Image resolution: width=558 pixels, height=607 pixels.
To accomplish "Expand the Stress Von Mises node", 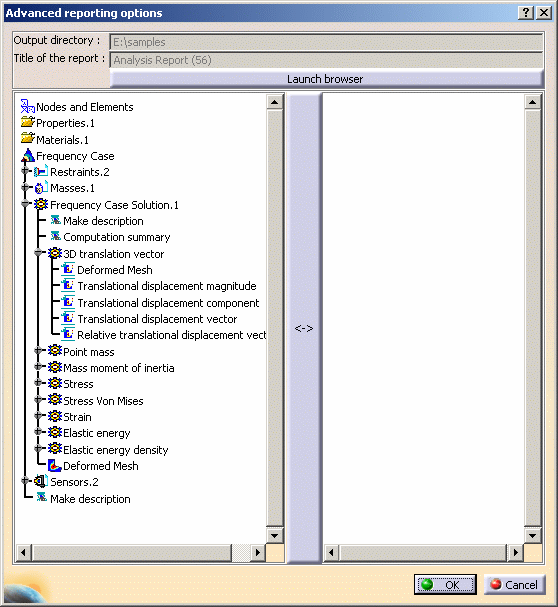I will coord(38,399).
